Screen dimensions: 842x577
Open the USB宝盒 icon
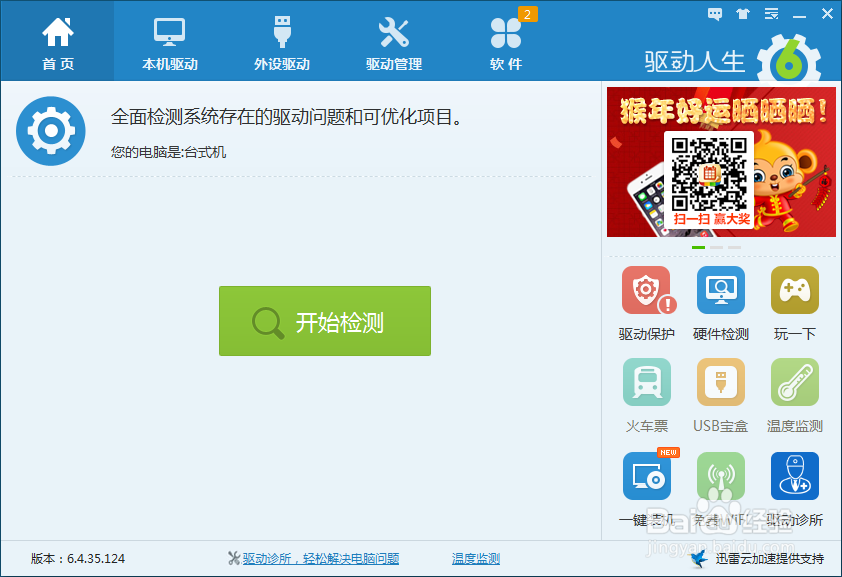click(721, 382)
